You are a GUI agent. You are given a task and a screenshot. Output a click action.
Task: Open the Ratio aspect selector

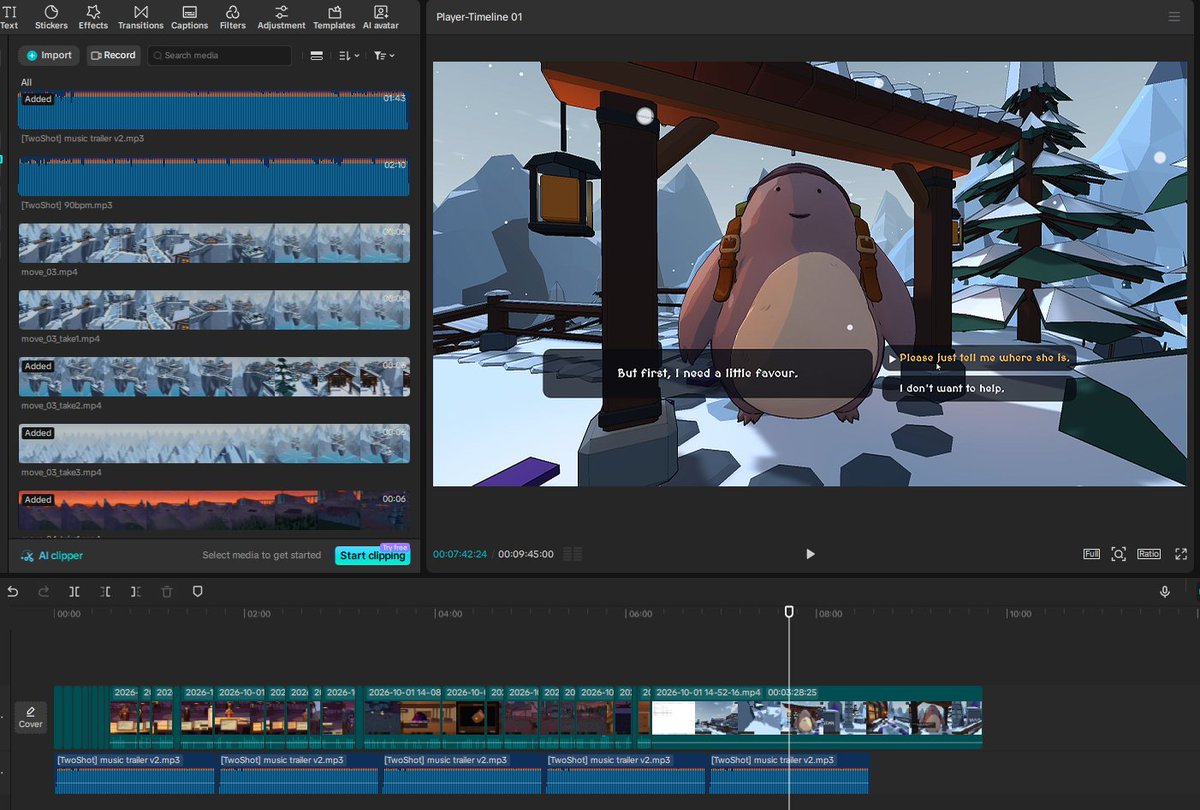click(1149, 554)
